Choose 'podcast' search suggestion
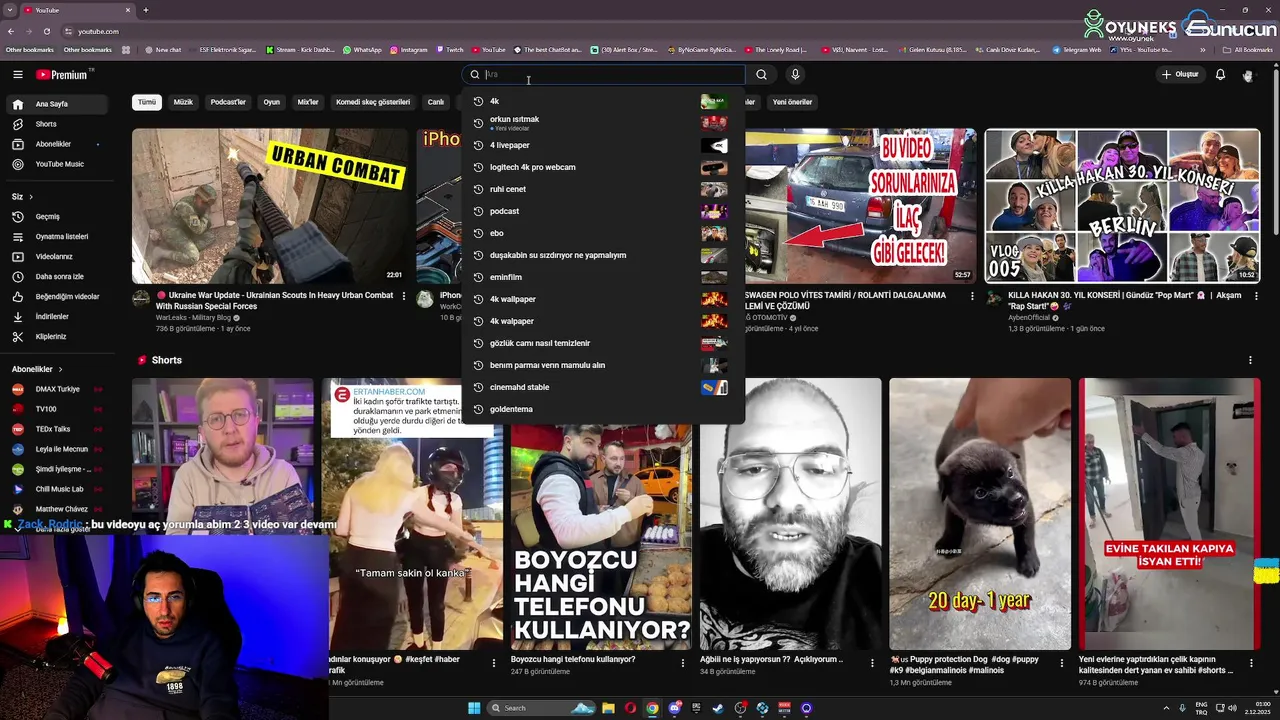This screenshot has height=720, width=1280. [603, 211]
